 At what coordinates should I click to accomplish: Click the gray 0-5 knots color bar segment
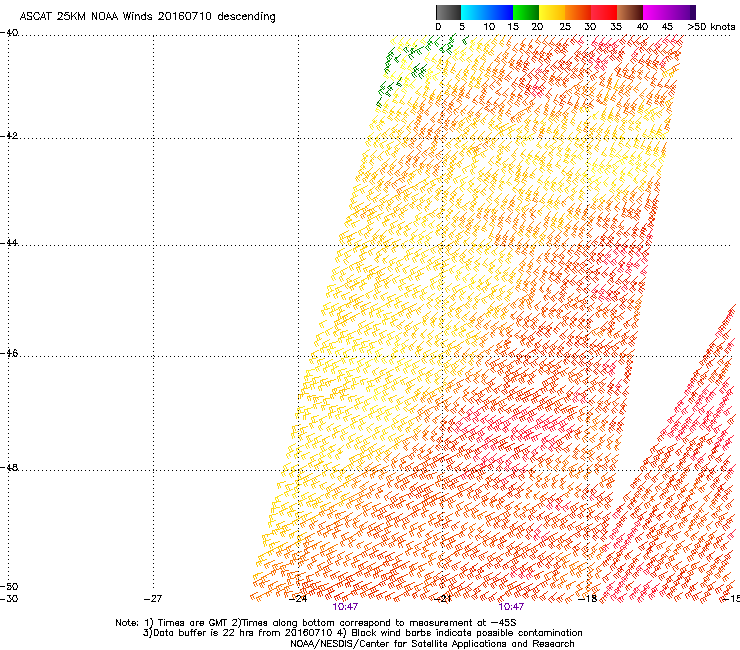point(448,12)
